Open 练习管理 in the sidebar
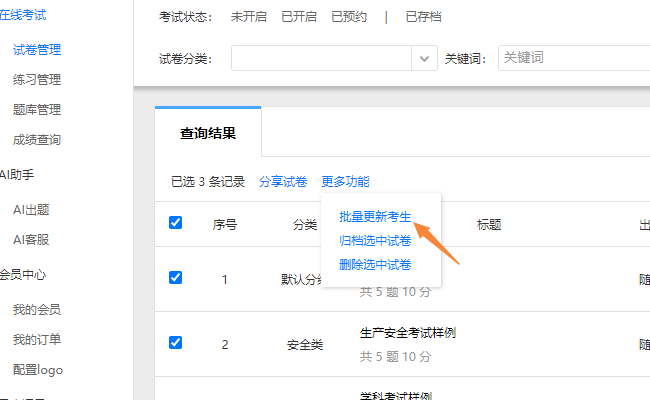Image resolution: width=650 pixels, height=400 pixels. tap(37, 80)
